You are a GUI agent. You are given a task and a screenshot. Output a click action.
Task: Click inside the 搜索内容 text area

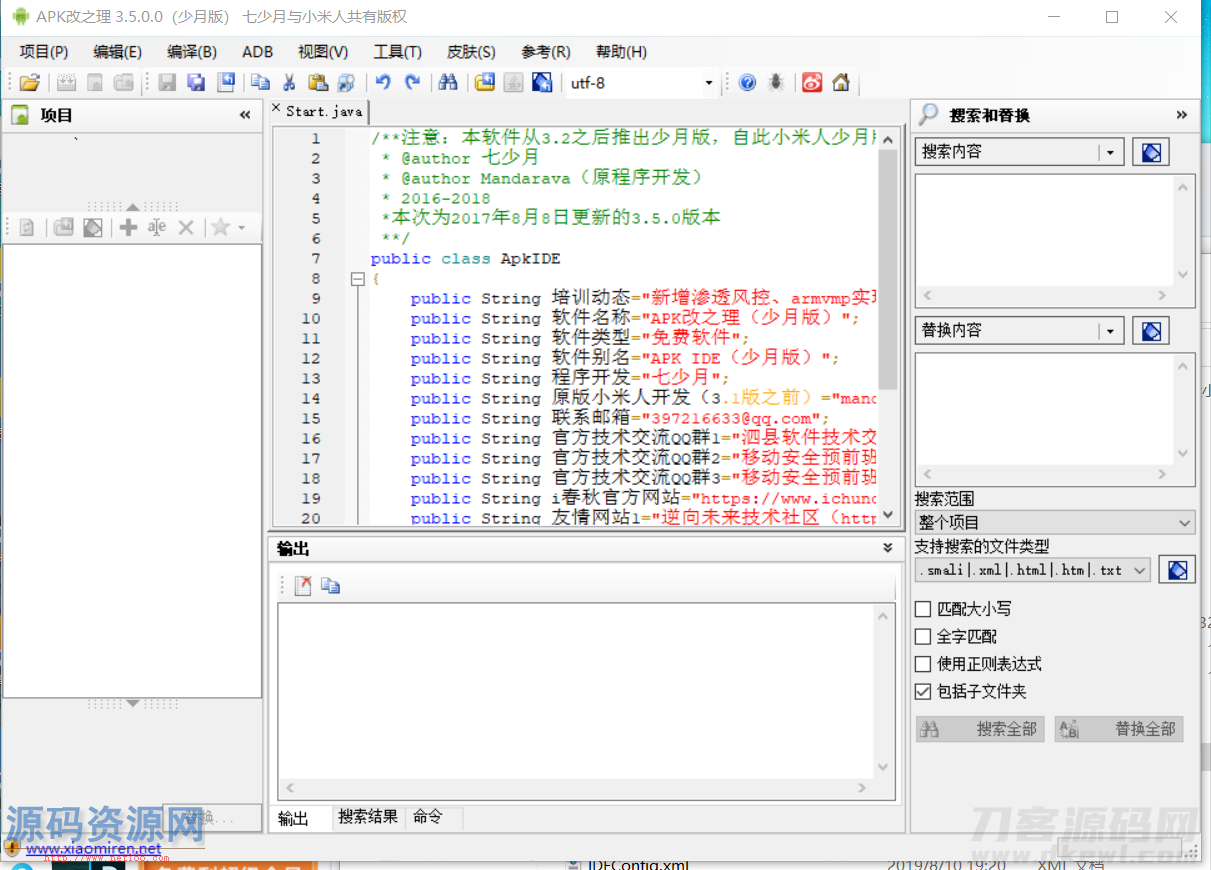click(1045, 231)
